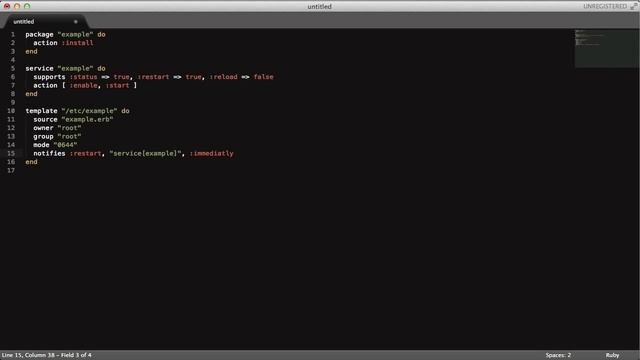Image resolution: width=640 pixels, height=360 pixels.
Task: Click the UNREGISTERED label in title bar
Action: [605, 6]
